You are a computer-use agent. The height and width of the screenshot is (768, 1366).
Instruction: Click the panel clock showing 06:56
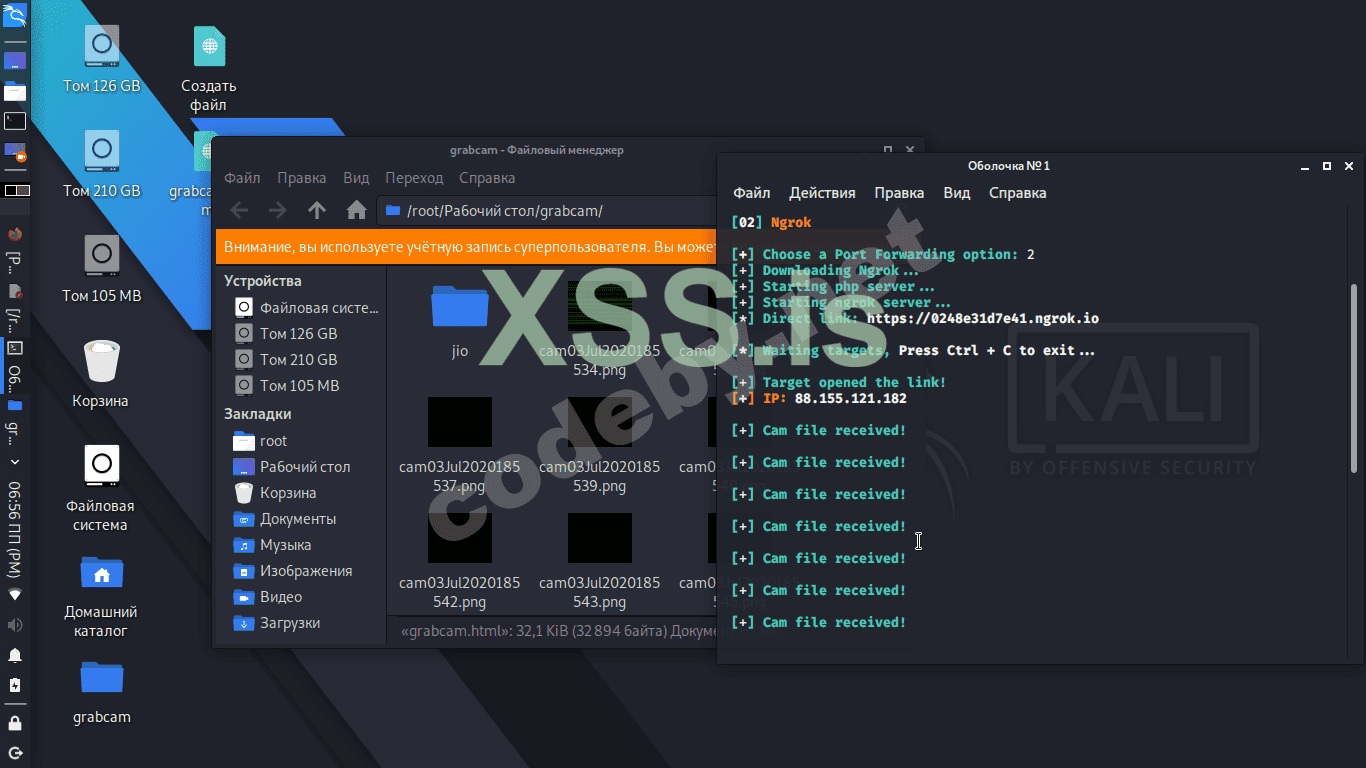(x=15, y=530)
